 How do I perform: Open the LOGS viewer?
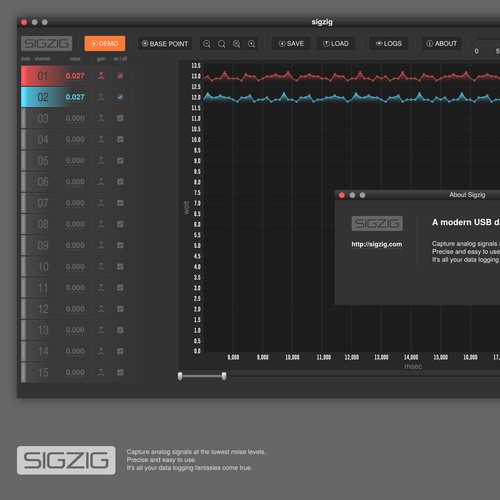(x=389, y=44)
